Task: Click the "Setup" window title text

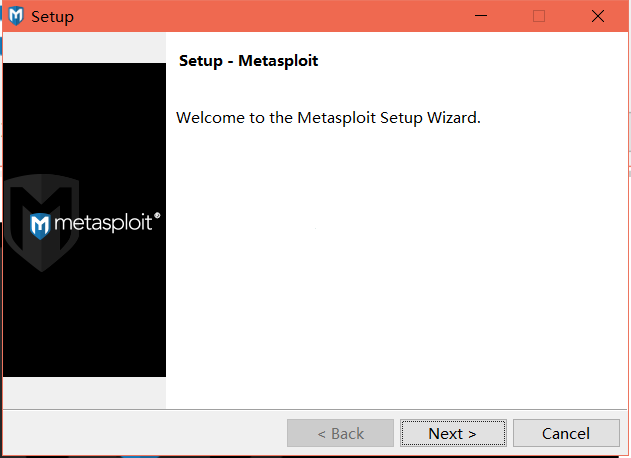Action: [x=53, y=17]
